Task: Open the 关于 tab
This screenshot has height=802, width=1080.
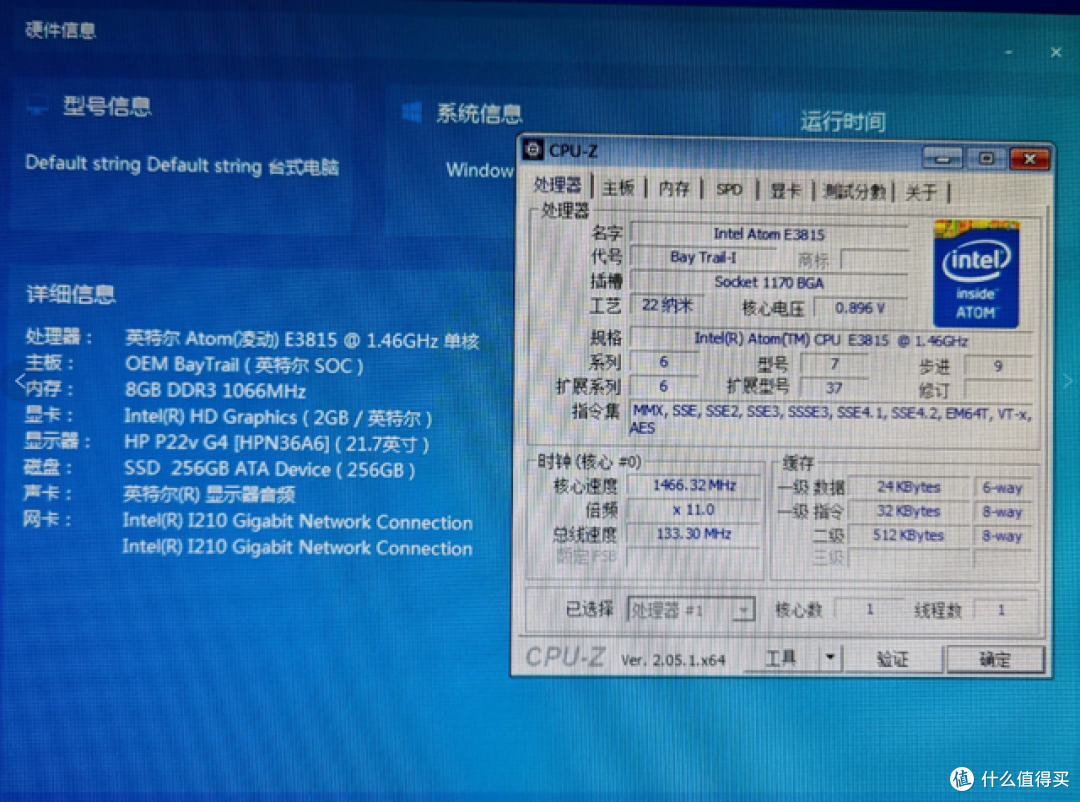Action: (x=921, y=192)
